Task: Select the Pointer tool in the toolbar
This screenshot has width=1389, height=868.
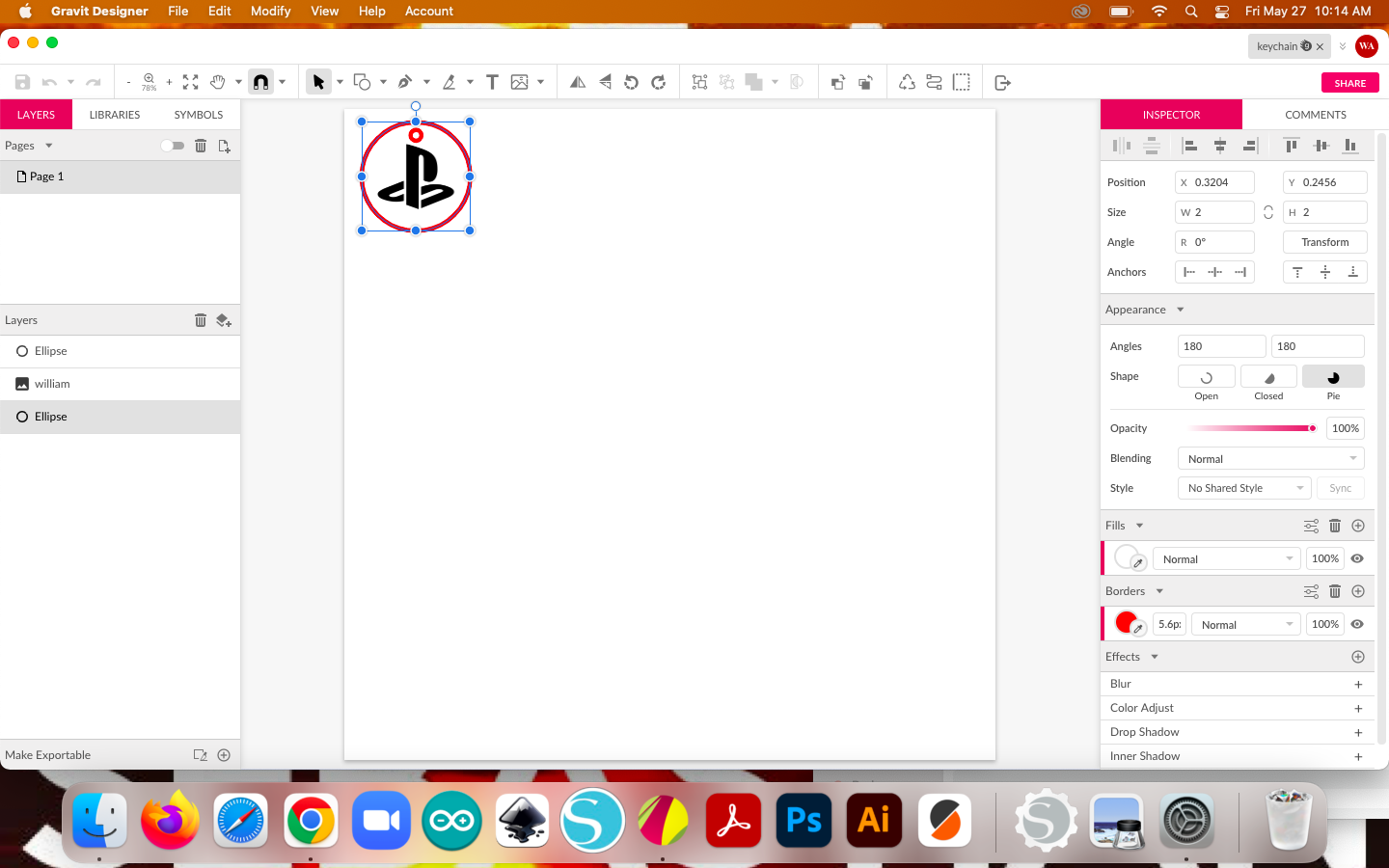Action: [318, 82]
